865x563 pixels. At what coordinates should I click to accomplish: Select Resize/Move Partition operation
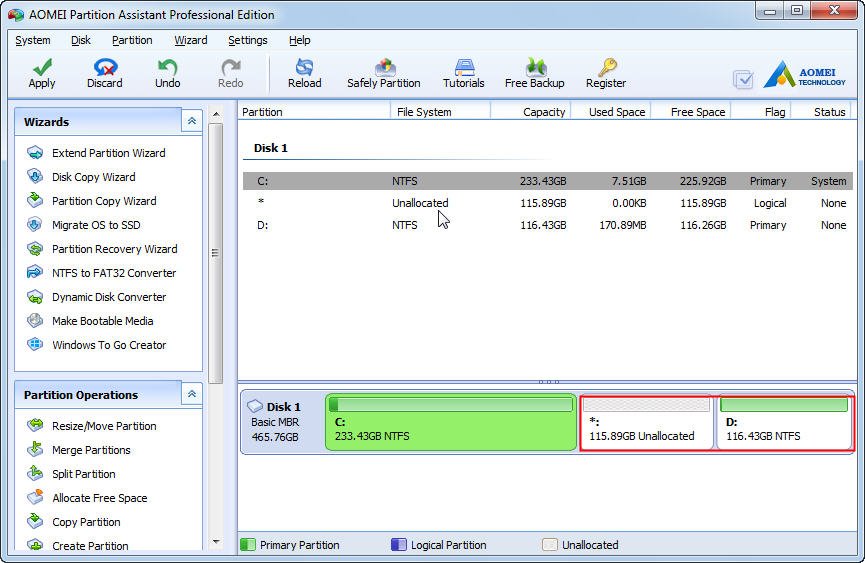point(92,426)
